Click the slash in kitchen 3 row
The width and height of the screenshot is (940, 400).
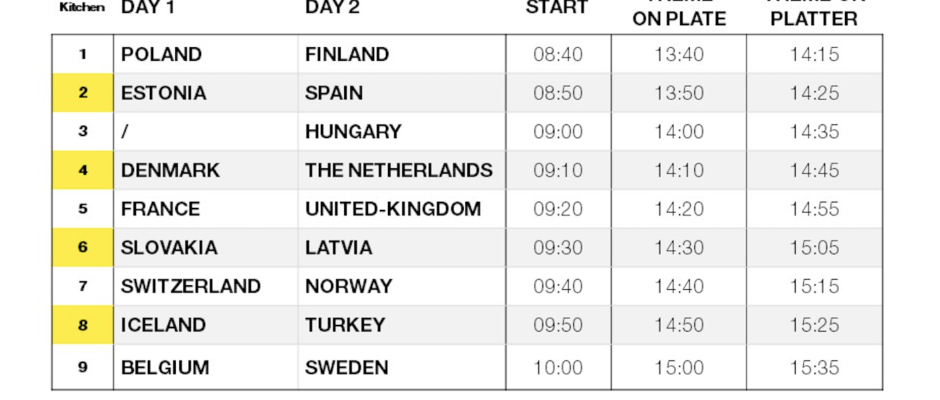click(124, 131)
